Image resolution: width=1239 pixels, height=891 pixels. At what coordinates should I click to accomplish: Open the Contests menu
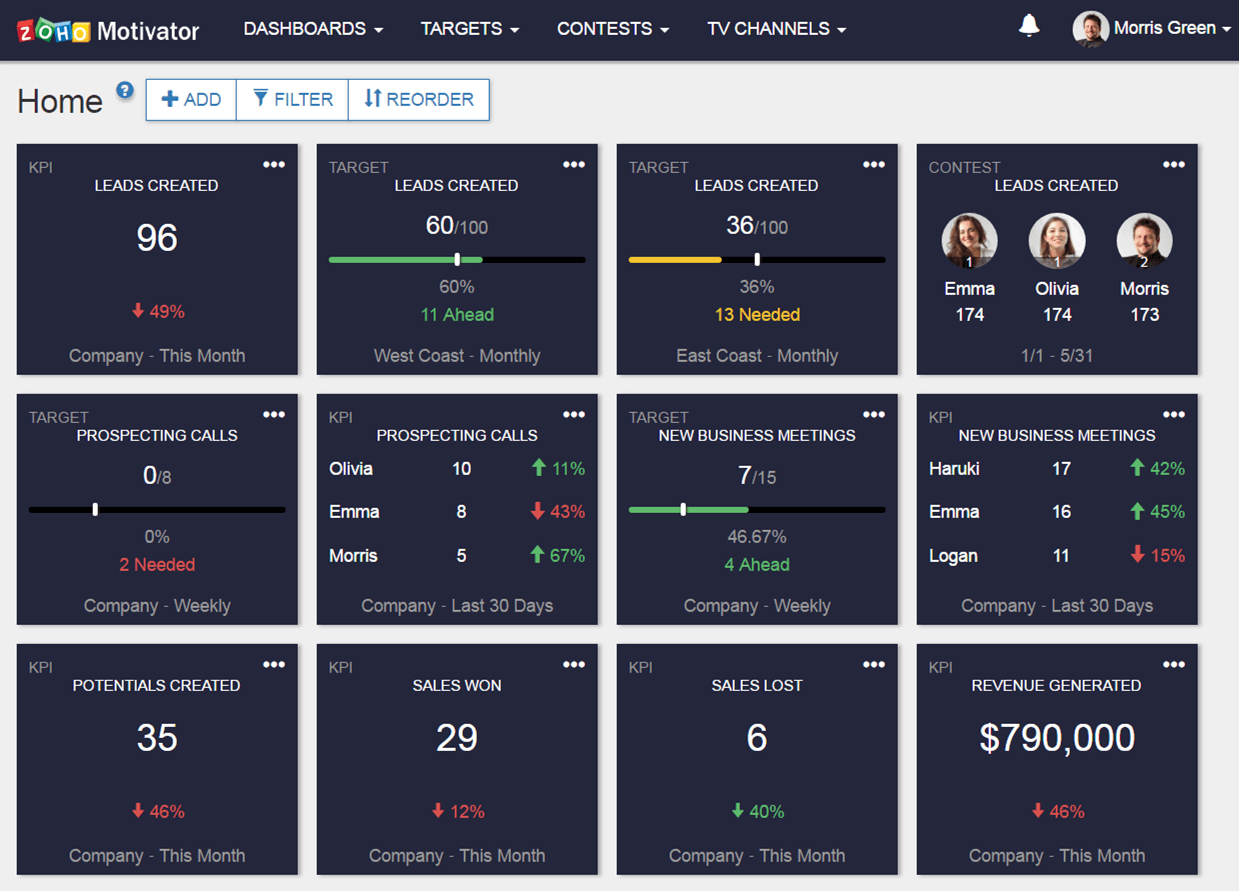point(612,29)
